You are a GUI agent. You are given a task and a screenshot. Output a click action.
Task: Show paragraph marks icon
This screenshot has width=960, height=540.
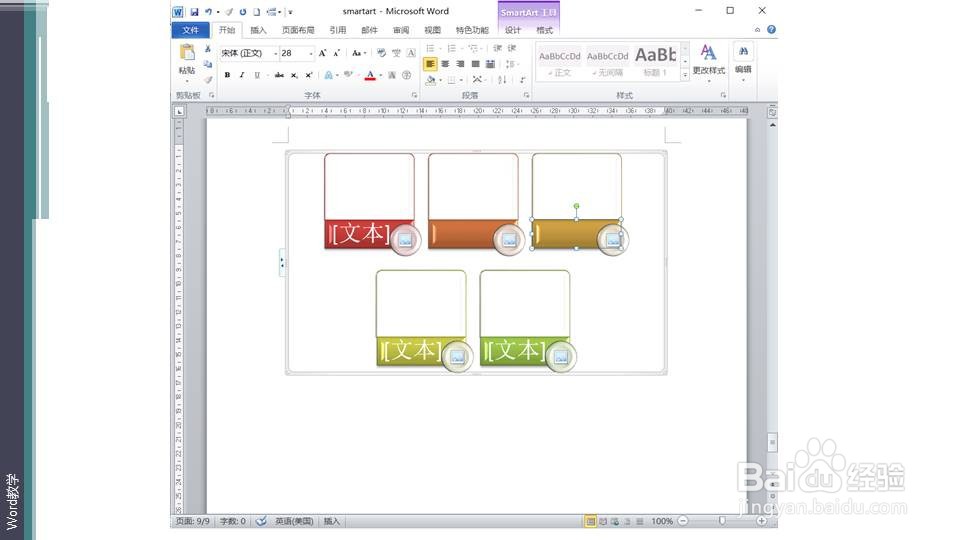522,80
